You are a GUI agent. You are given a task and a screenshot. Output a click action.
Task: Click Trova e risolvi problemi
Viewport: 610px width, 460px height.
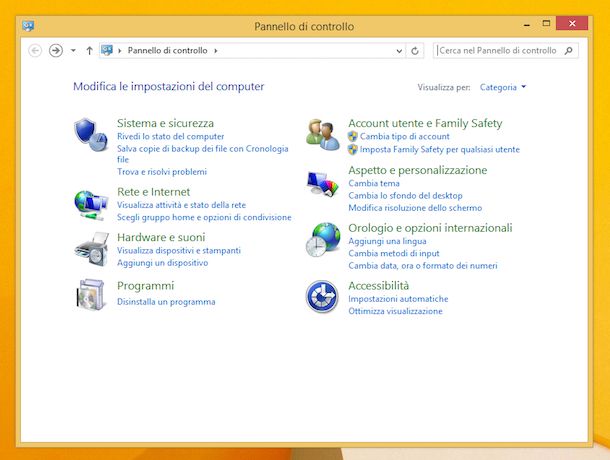pyautogui.click(x=162, y=172)
